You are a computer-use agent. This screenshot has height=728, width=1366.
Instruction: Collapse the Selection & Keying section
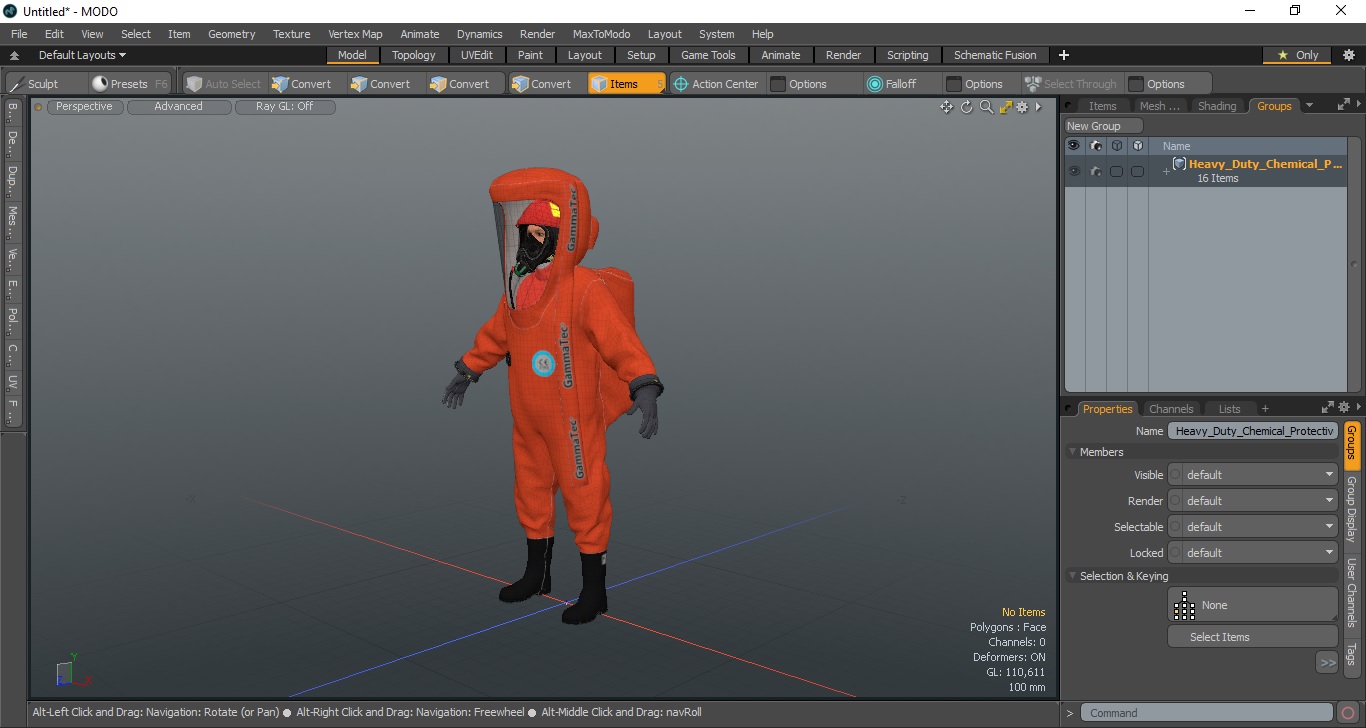pos(1073,576)
